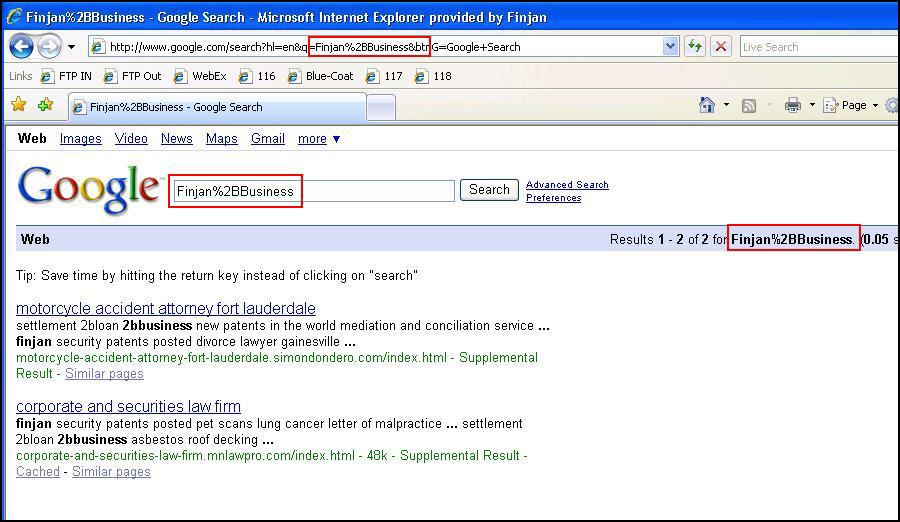
Task: Click the Stop loading icon
Action: point(720,46)
